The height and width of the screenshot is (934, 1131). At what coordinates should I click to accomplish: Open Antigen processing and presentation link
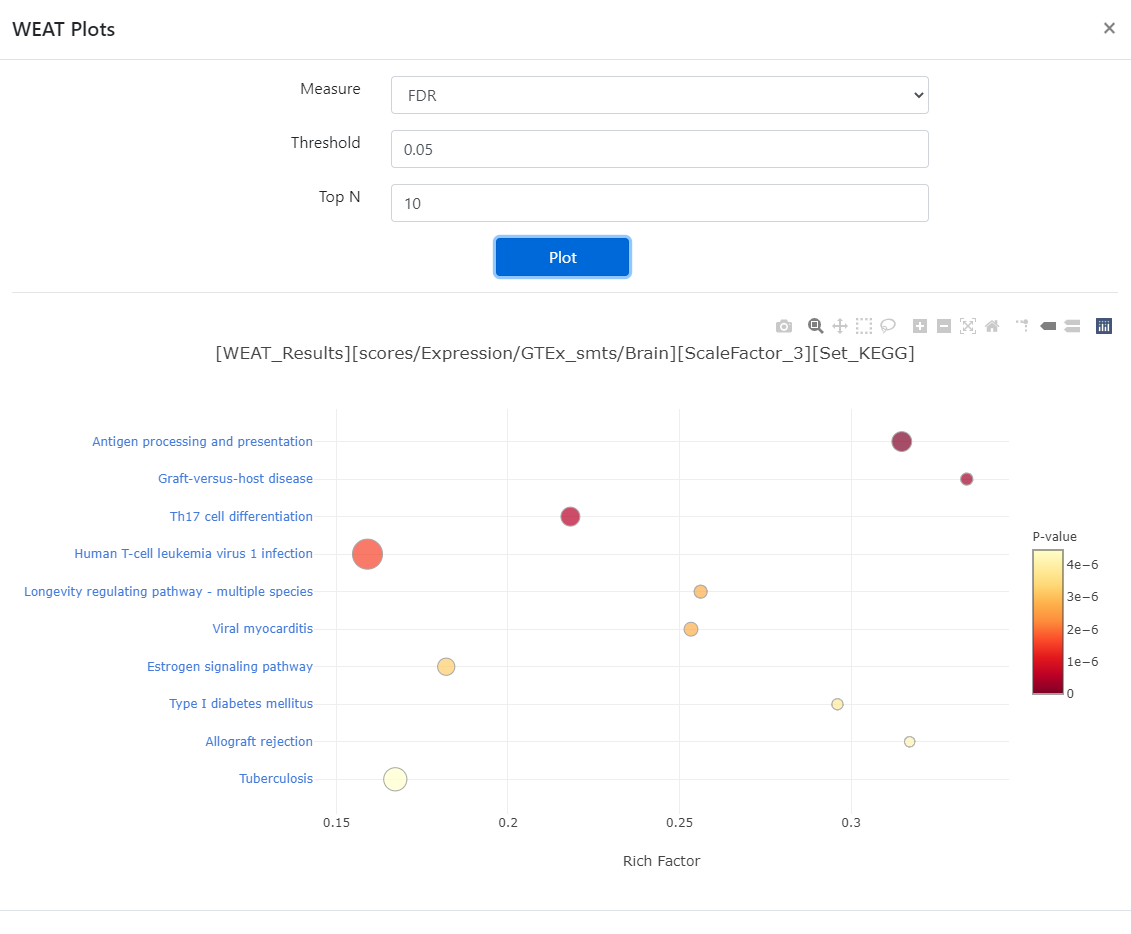[x=203, y=441]
